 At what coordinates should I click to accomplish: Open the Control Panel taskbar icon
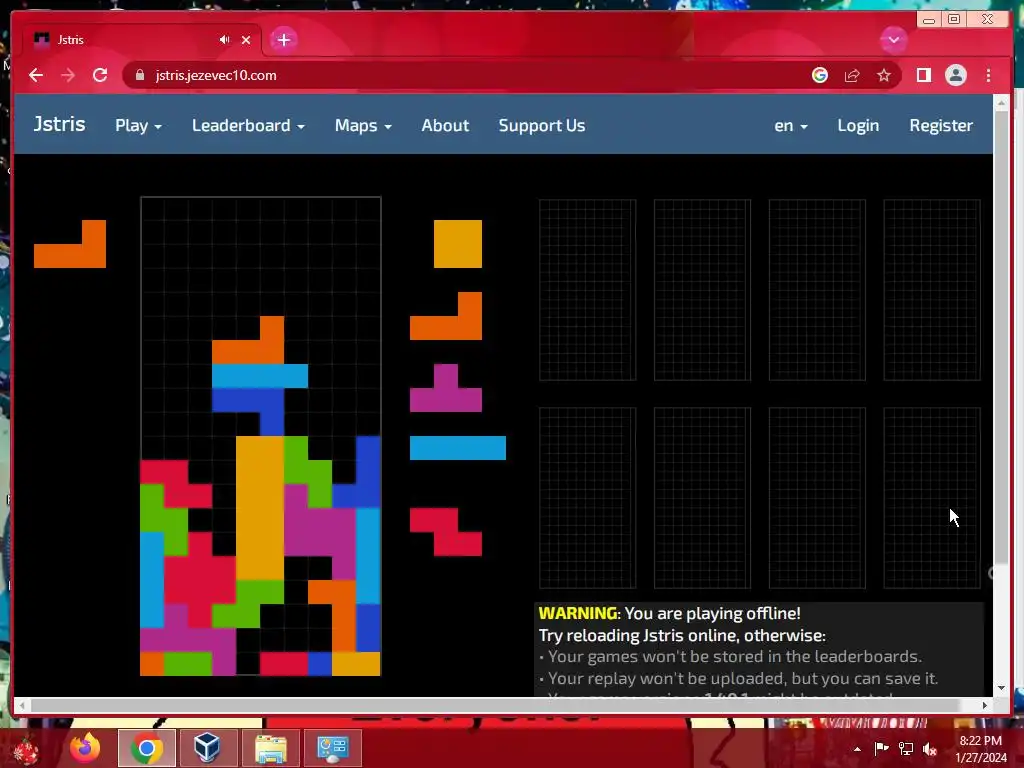click(332, 748)
